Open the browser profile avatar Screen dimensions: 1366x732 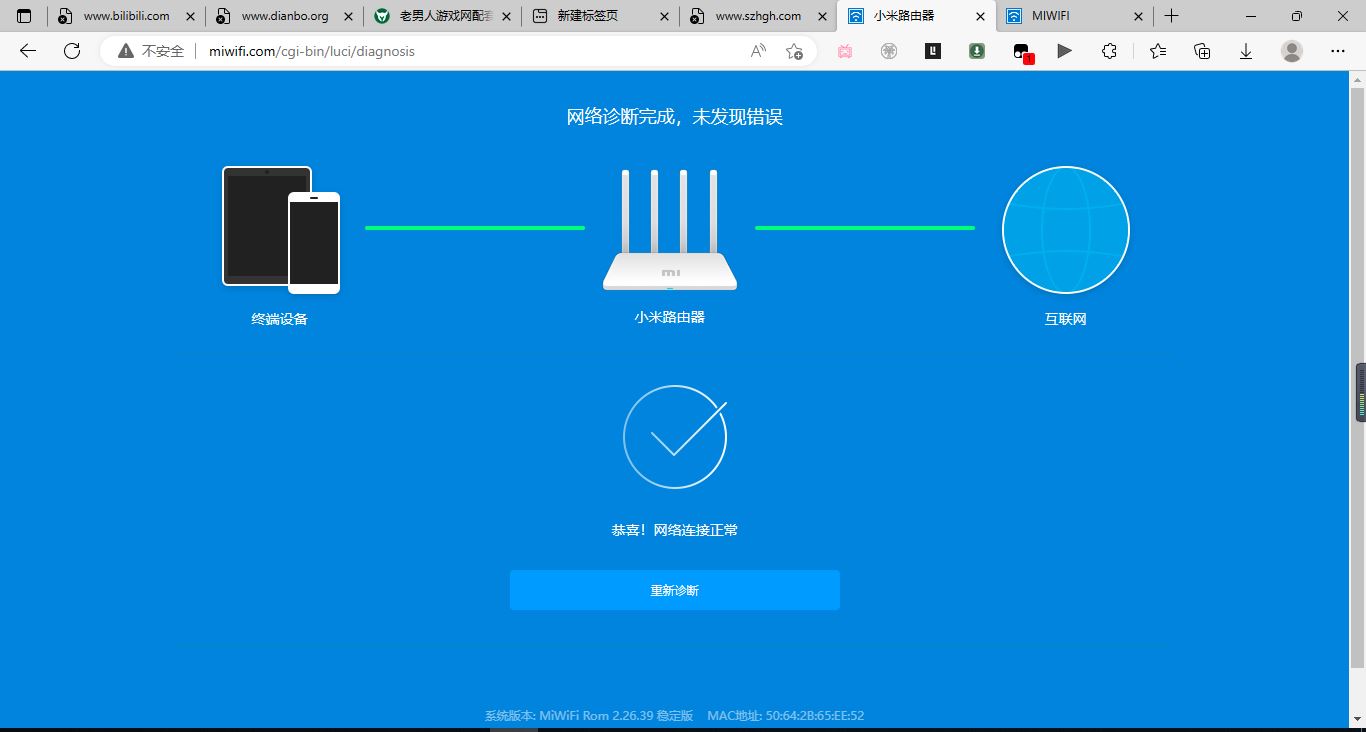pos(1292,51)
